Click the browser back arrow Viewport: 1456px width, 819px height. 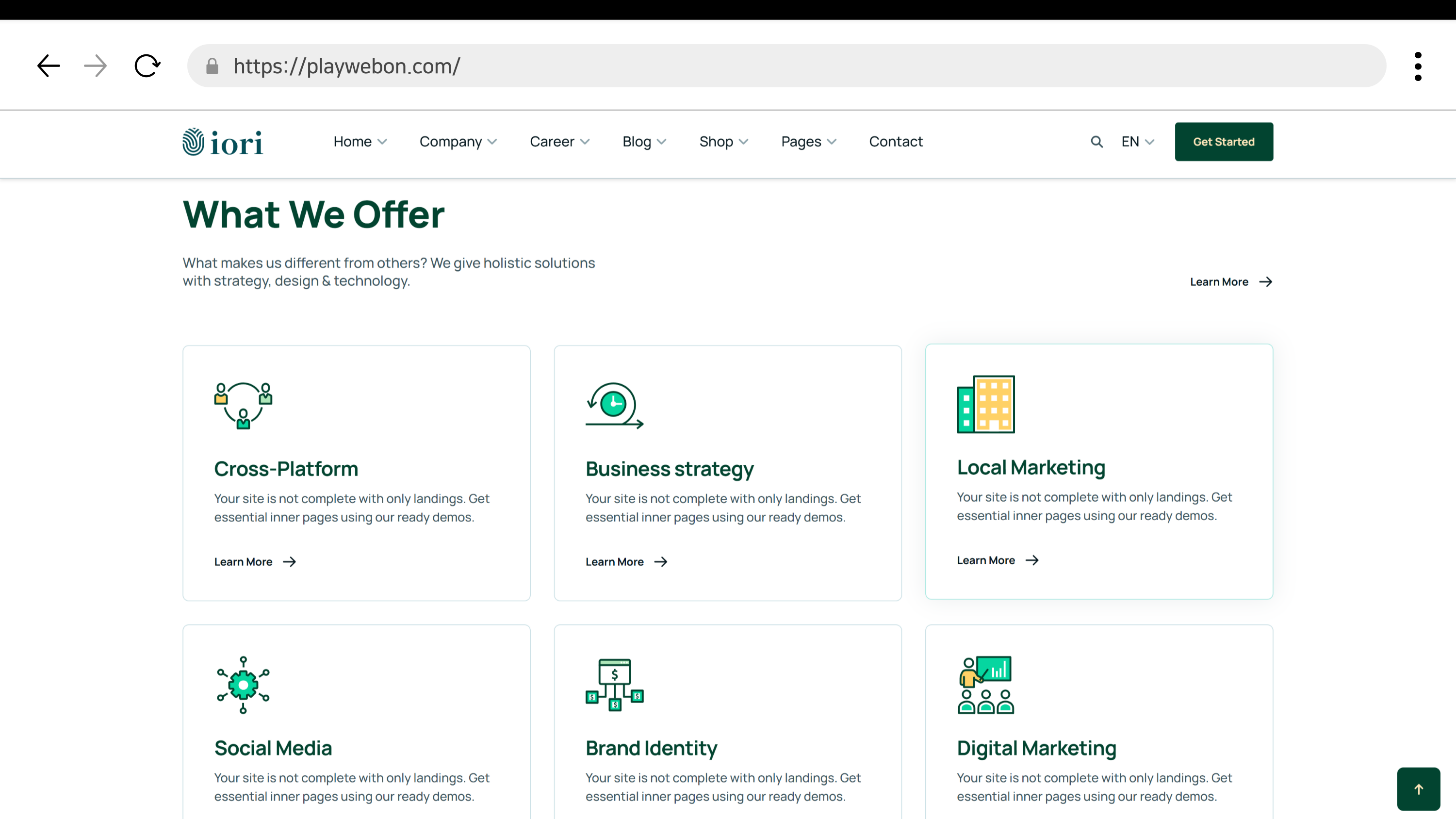49,66
